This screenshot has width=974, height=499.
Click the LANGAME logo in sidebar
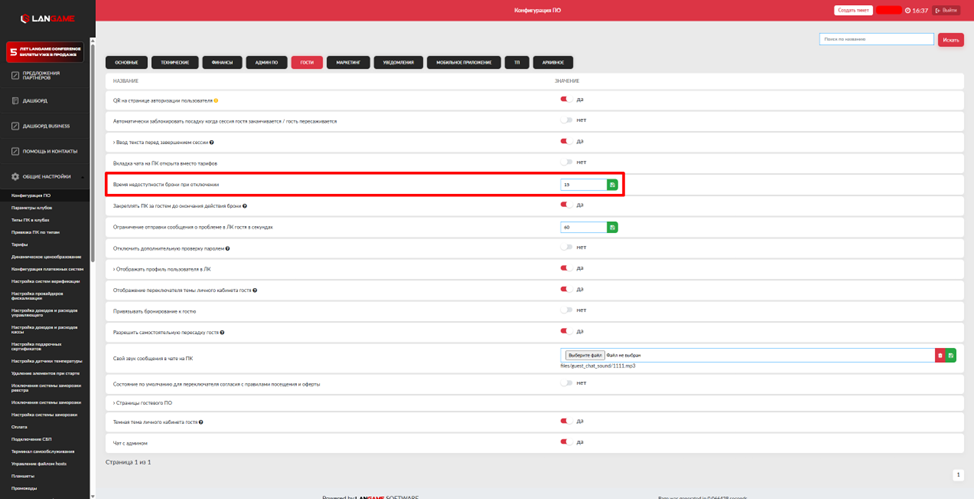(46, 19)
